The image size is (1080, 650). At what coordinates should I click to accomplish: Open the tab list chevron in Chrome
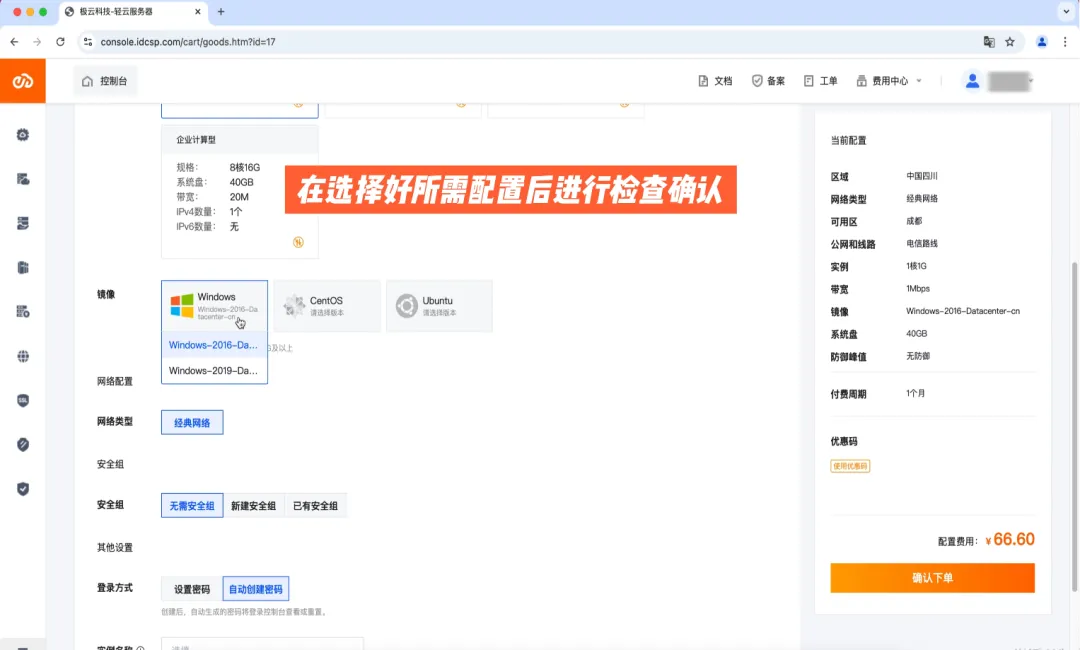pos(1066,12)
